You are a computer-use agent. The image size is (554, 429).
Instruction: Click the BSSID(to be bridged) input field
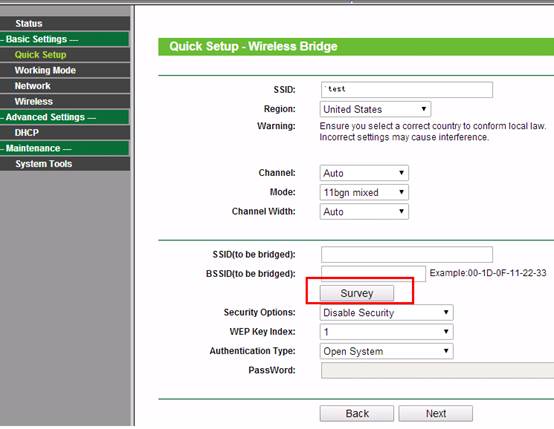[373, 274]
